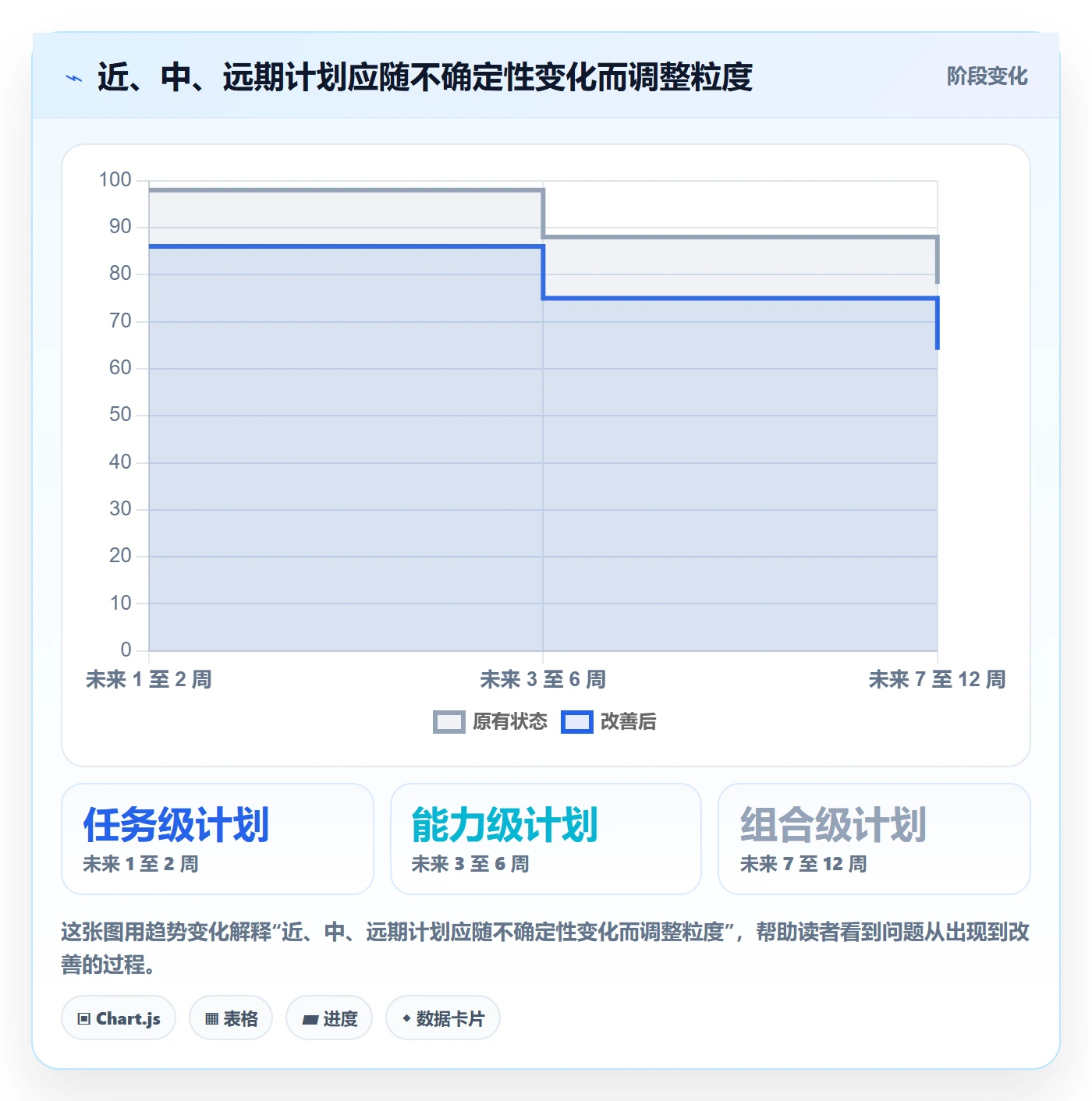Open the 能力级计划 card
The height and width of the screenshot is (1101, 1092).
click(546, 839)
